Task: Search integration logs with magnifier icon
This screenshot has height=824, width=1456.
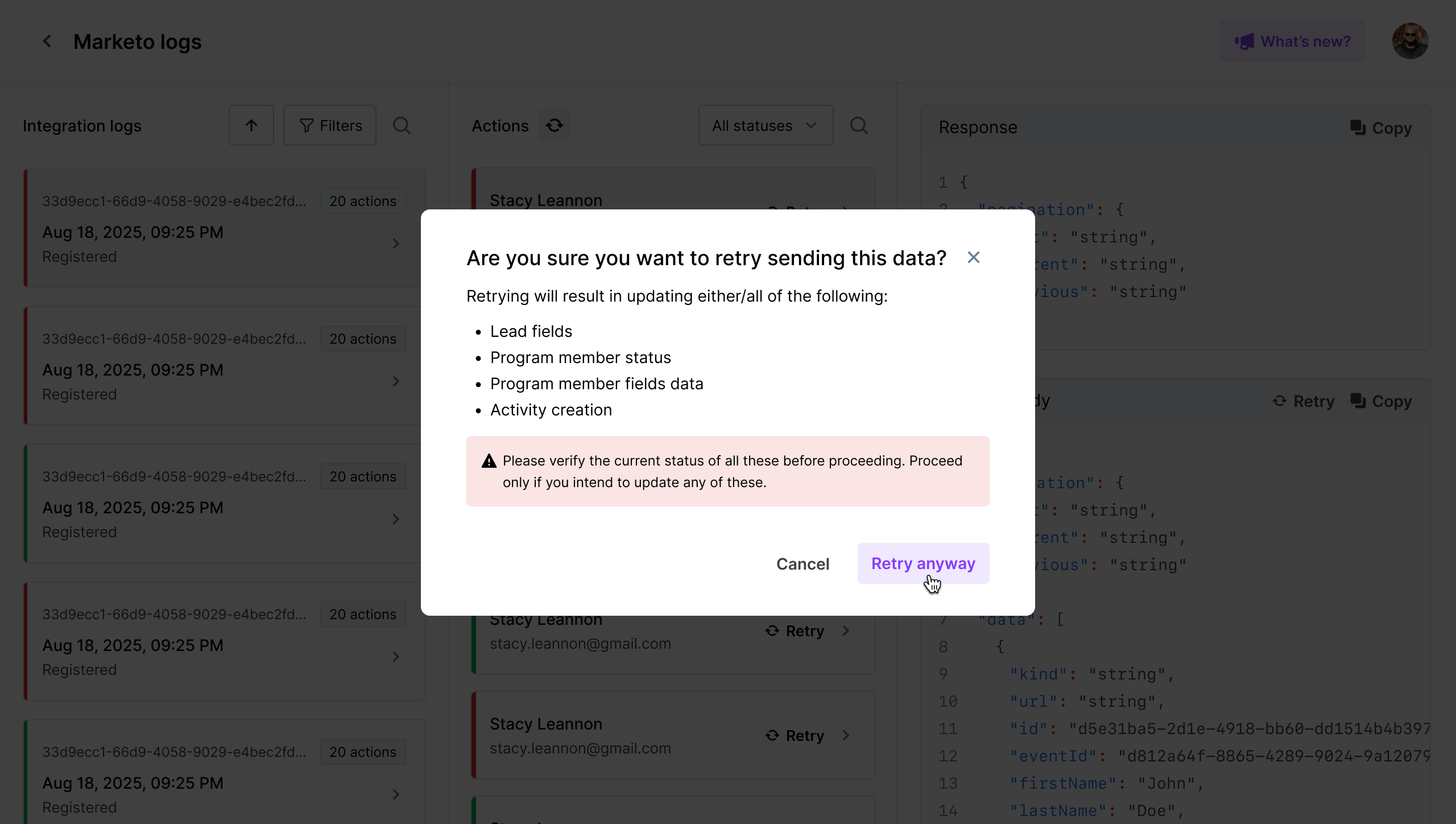Action: tap(402, 126)
